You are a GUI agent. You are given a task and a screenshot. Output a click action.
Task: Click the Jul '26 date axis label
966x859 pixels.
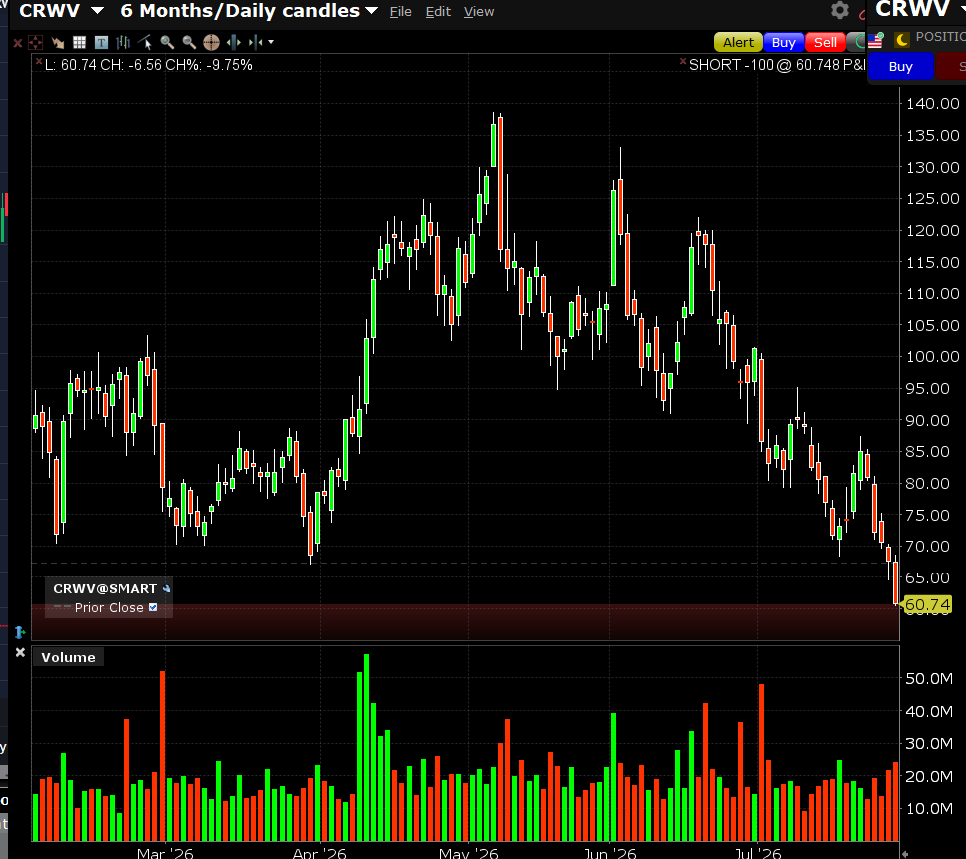click(758, 853)
